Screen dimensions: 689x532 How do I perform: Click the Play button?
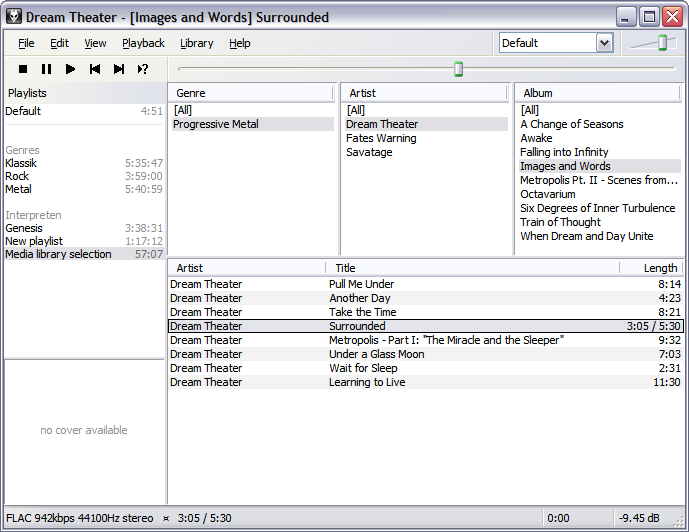70,69
